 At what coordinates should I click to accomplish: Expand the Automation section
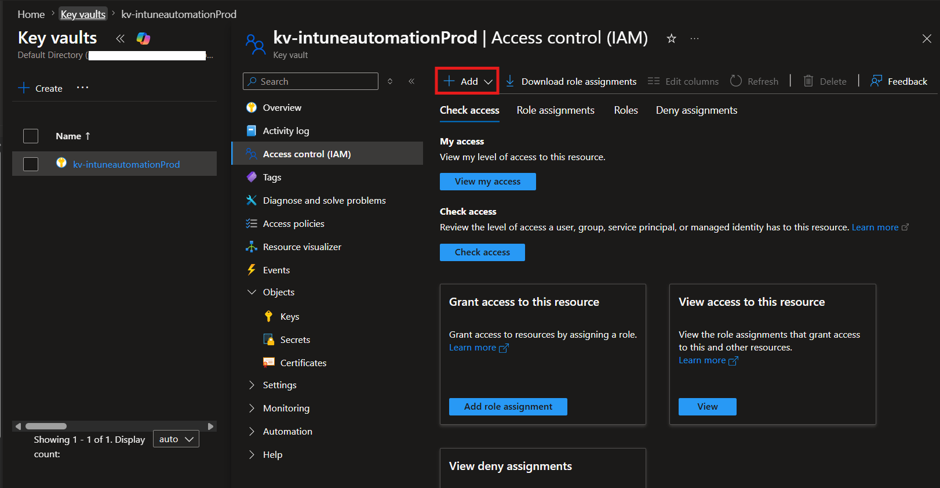[251, 431]
